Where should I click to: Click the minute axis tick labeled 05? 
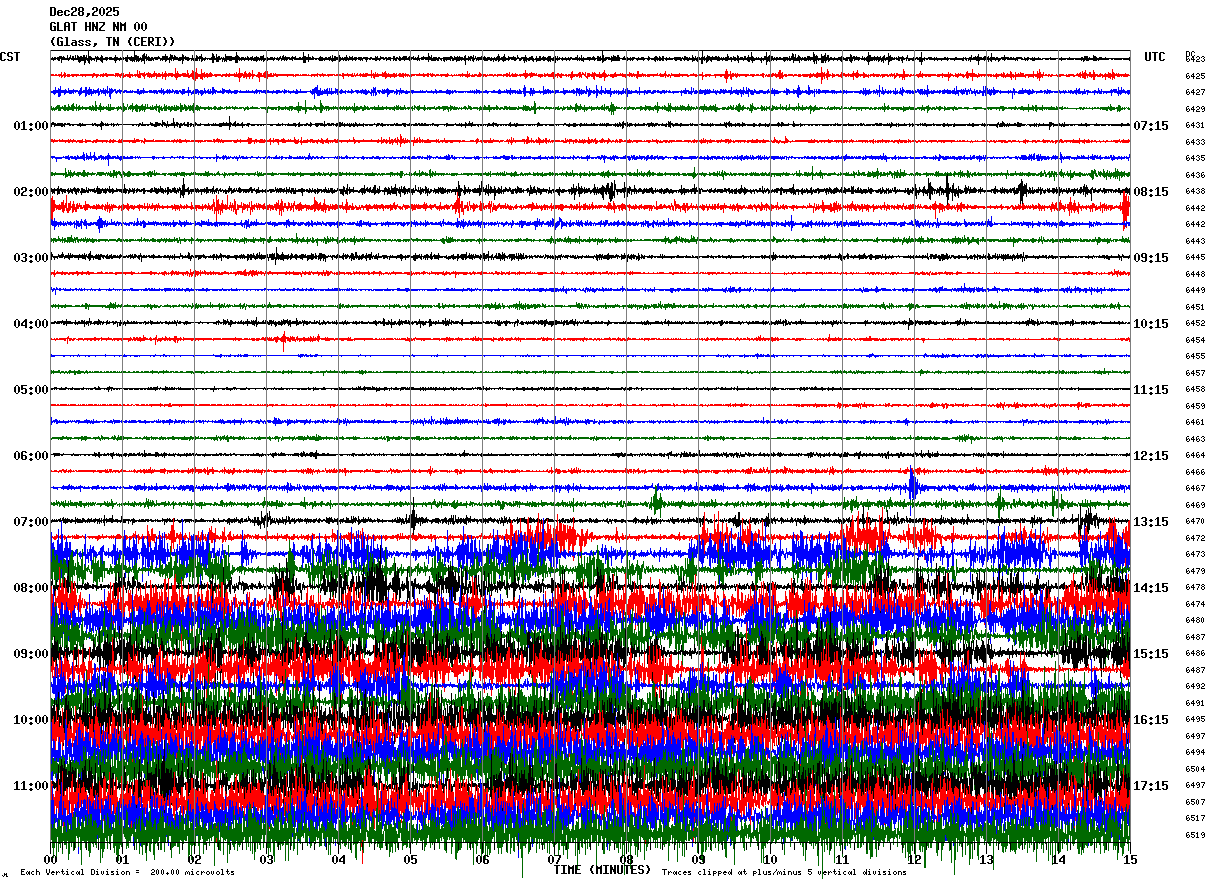click(x=410, y=860)
